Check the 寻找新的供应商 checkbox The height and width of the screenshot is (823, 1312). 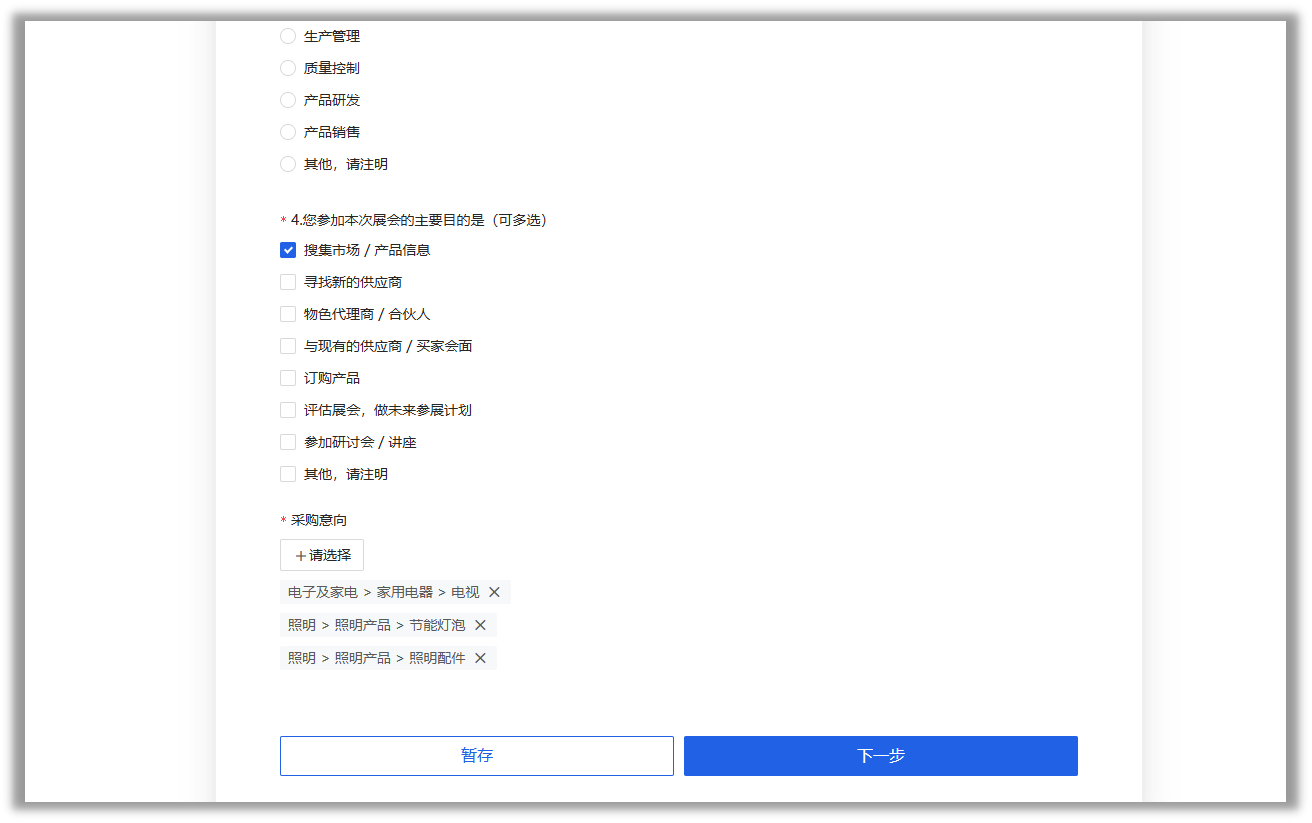tap(288, 282)
